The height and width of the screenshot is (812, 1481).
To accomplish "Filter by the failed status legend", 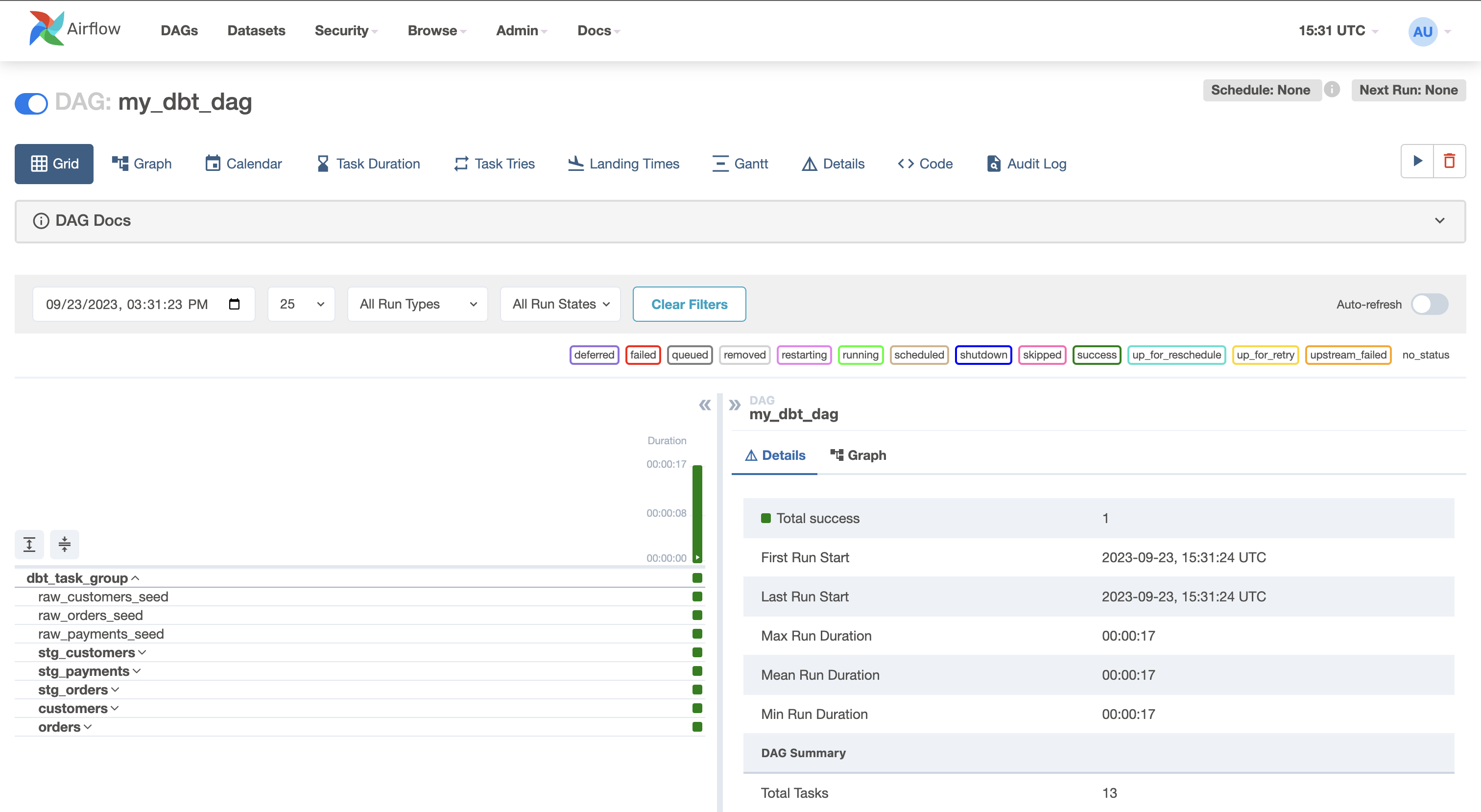I will [x=643, y=354].
